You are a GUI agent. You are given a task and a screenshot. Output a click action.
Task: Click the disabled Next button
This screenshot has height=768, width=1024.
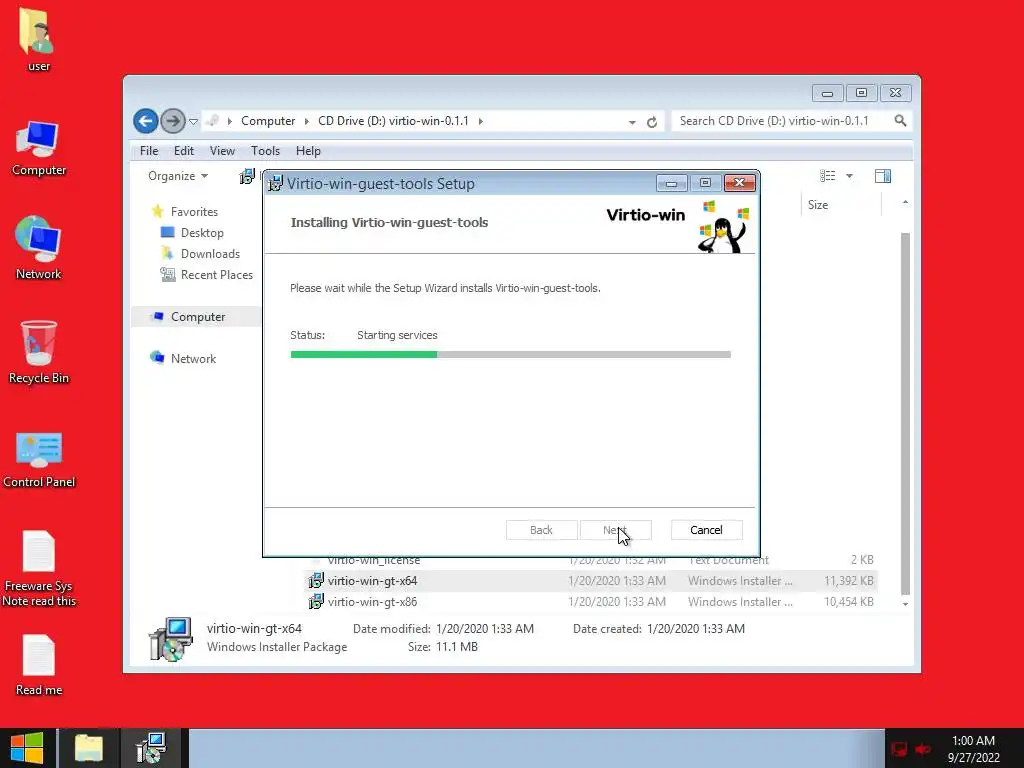(x=615, y=530)
